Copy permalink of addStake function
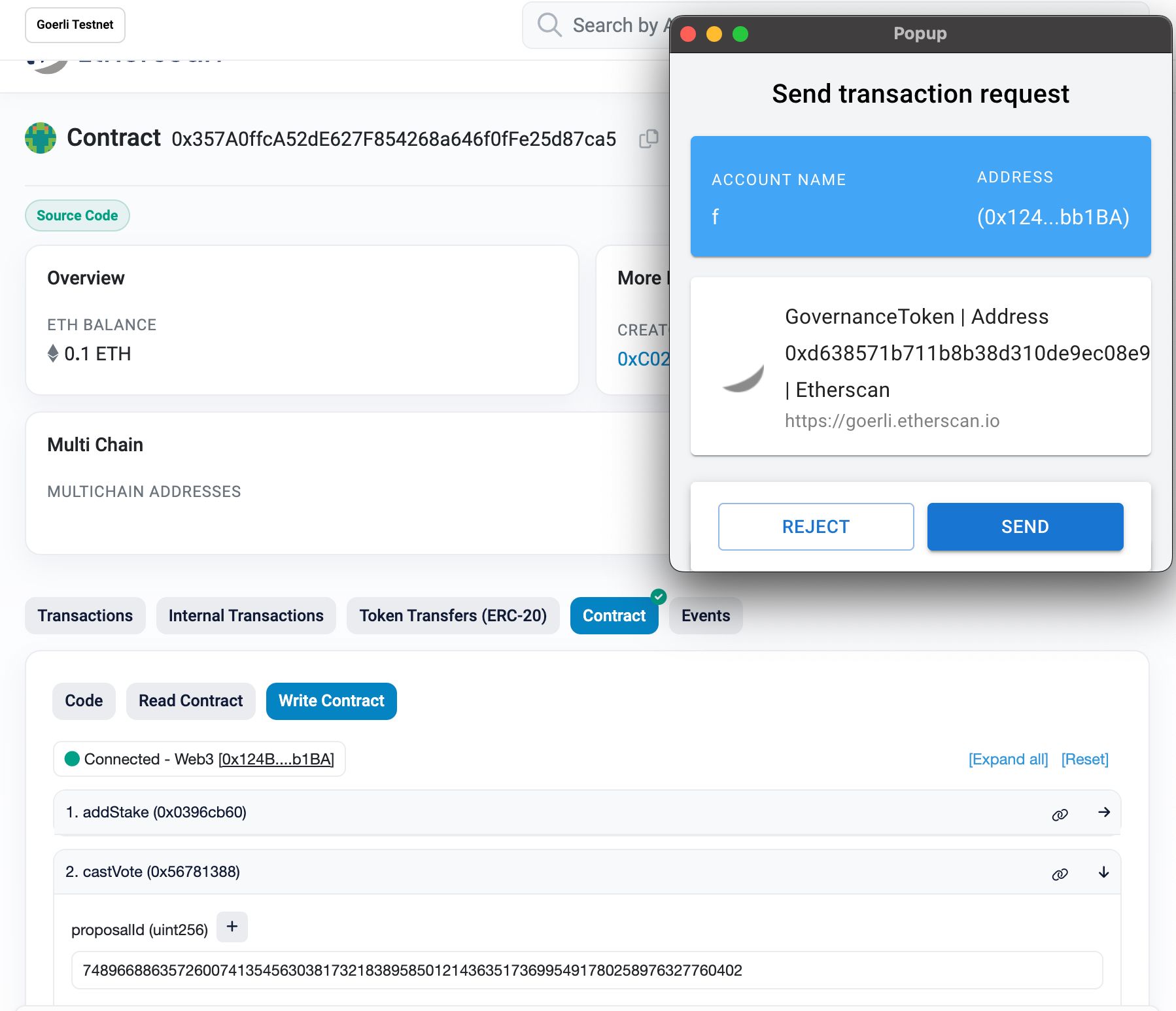 [1060, 814]
